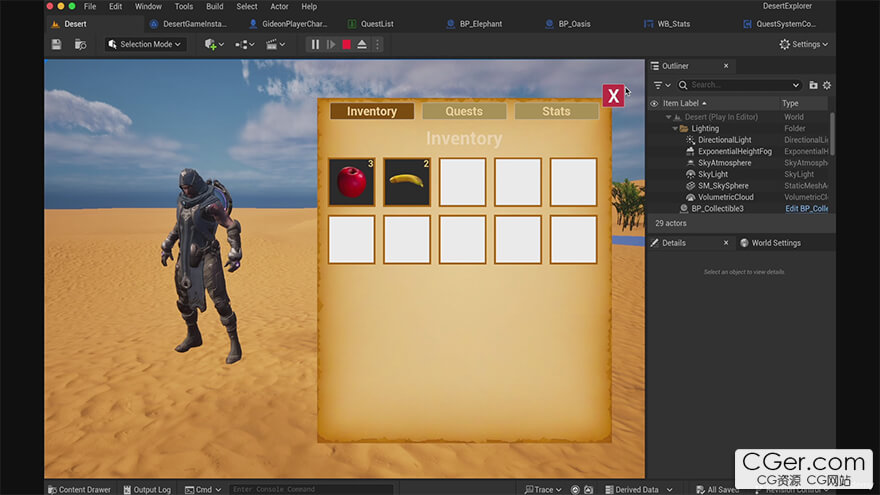Screen dimensions: 880x495
Task: Advance one frame with the step button
Action: [331, 44]
